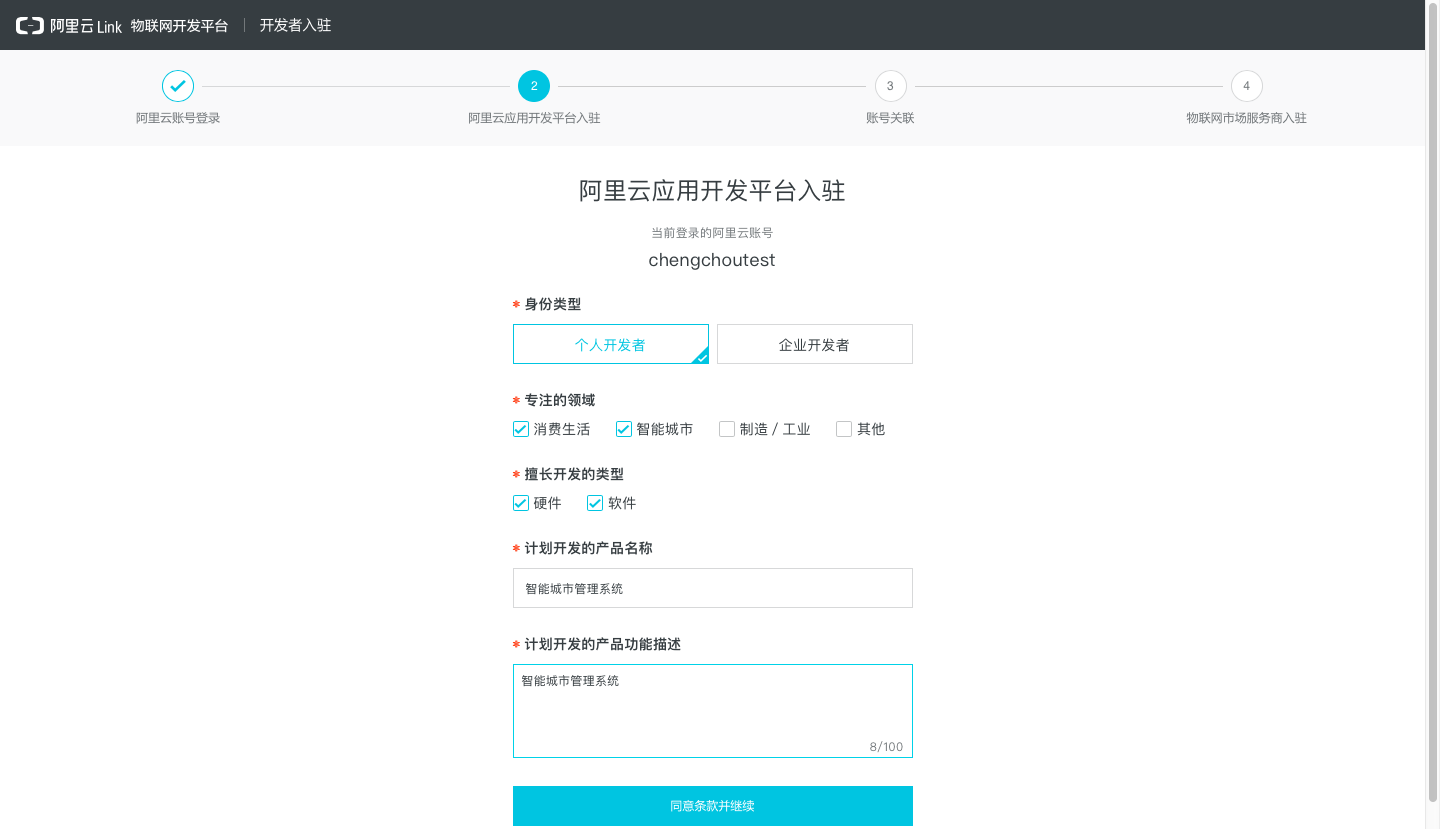Click the step 4 circle indicator
The image size is (1440, 829).
[x=1246, y=86]
